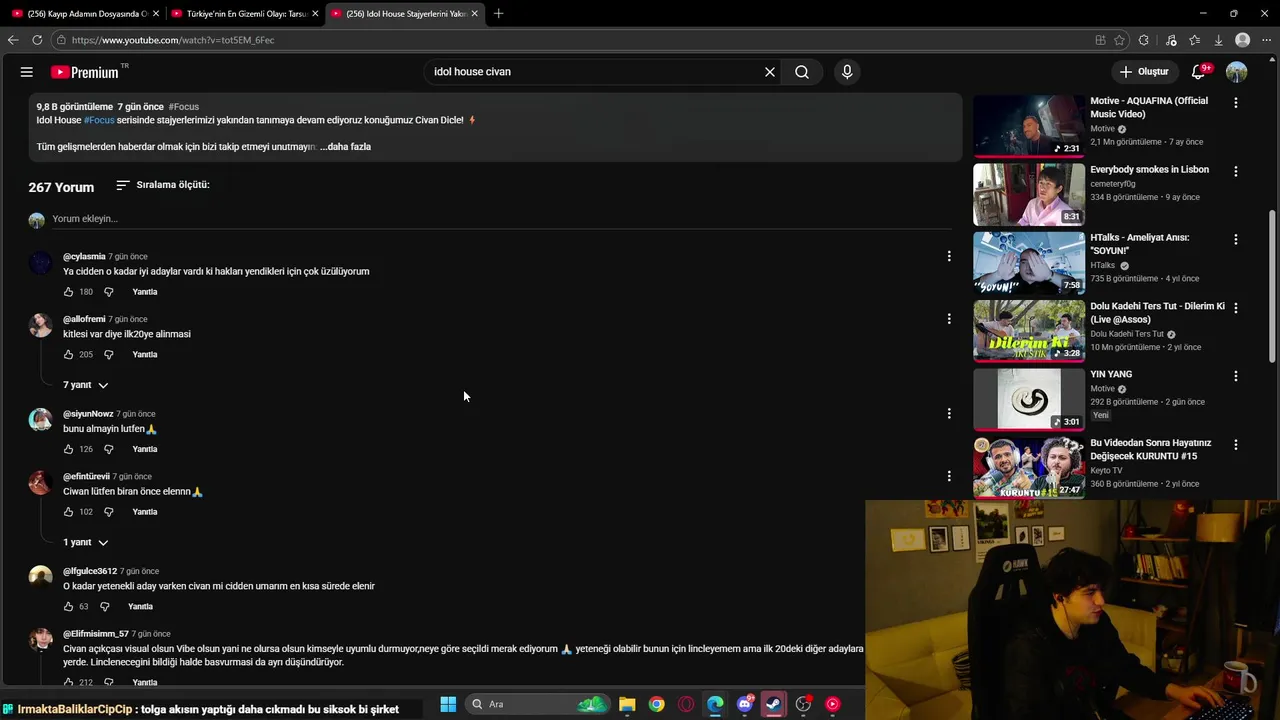Dislike the comment by @siyunNowz
Screen dimensions: 1280x720
click(x=109, y=449)
